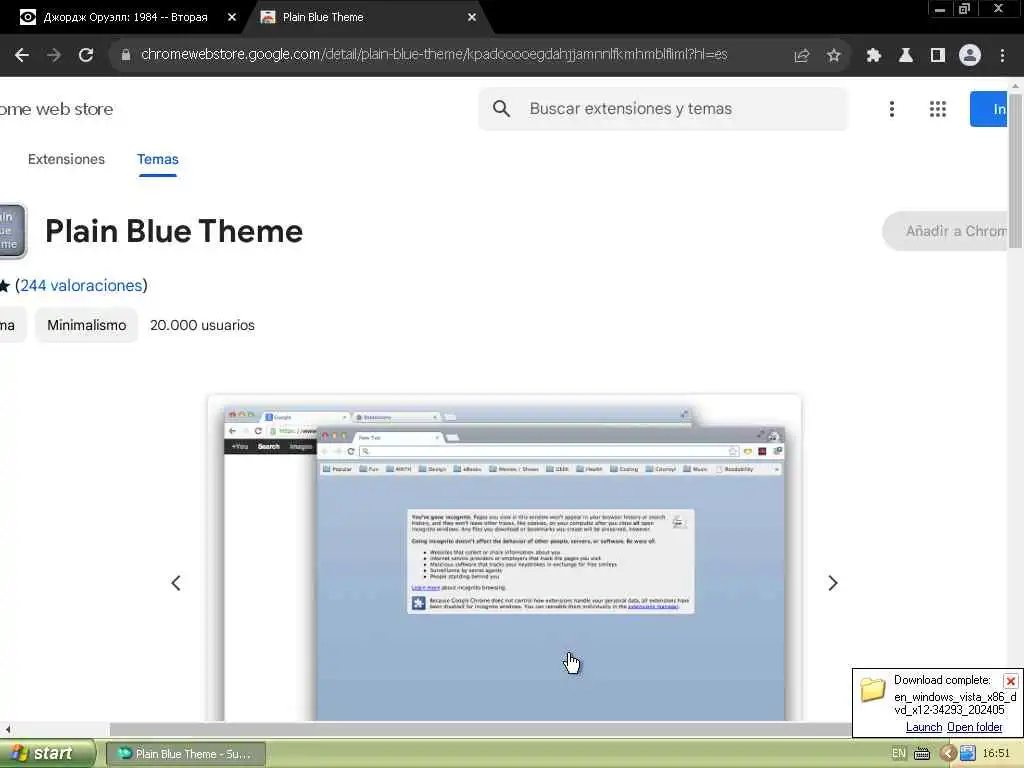
Task: Close the Download complete notification
Action: coord(1010,681)
